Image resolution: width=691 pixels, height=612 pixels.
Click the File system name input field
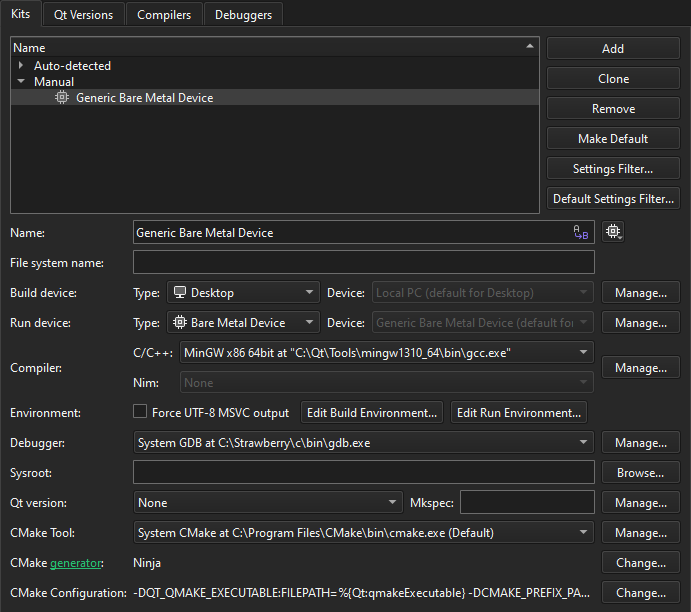[x=363, y=263]
